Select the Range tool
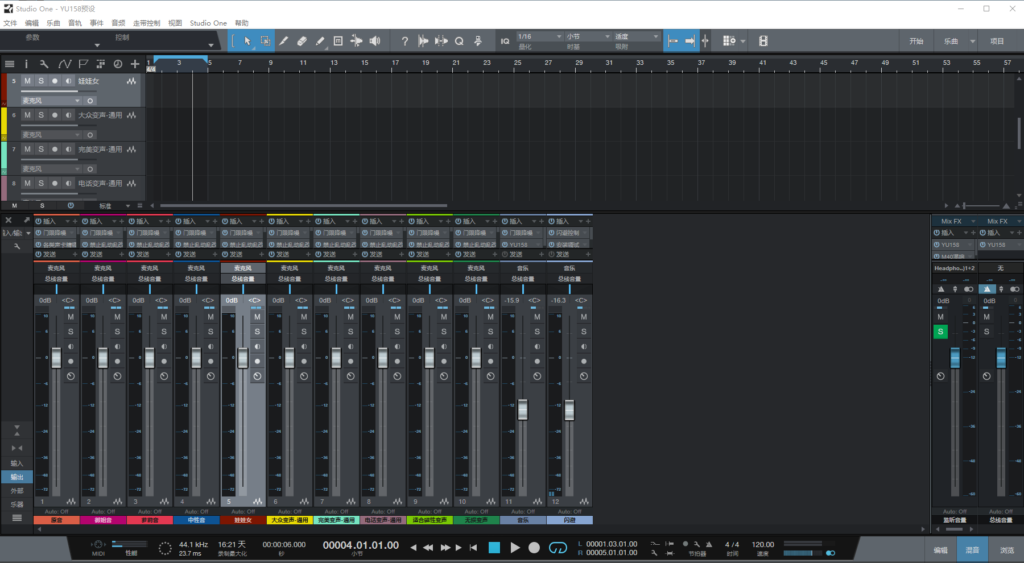The image size is (1024, 563). pyautogui.click(x=265, y=41)
